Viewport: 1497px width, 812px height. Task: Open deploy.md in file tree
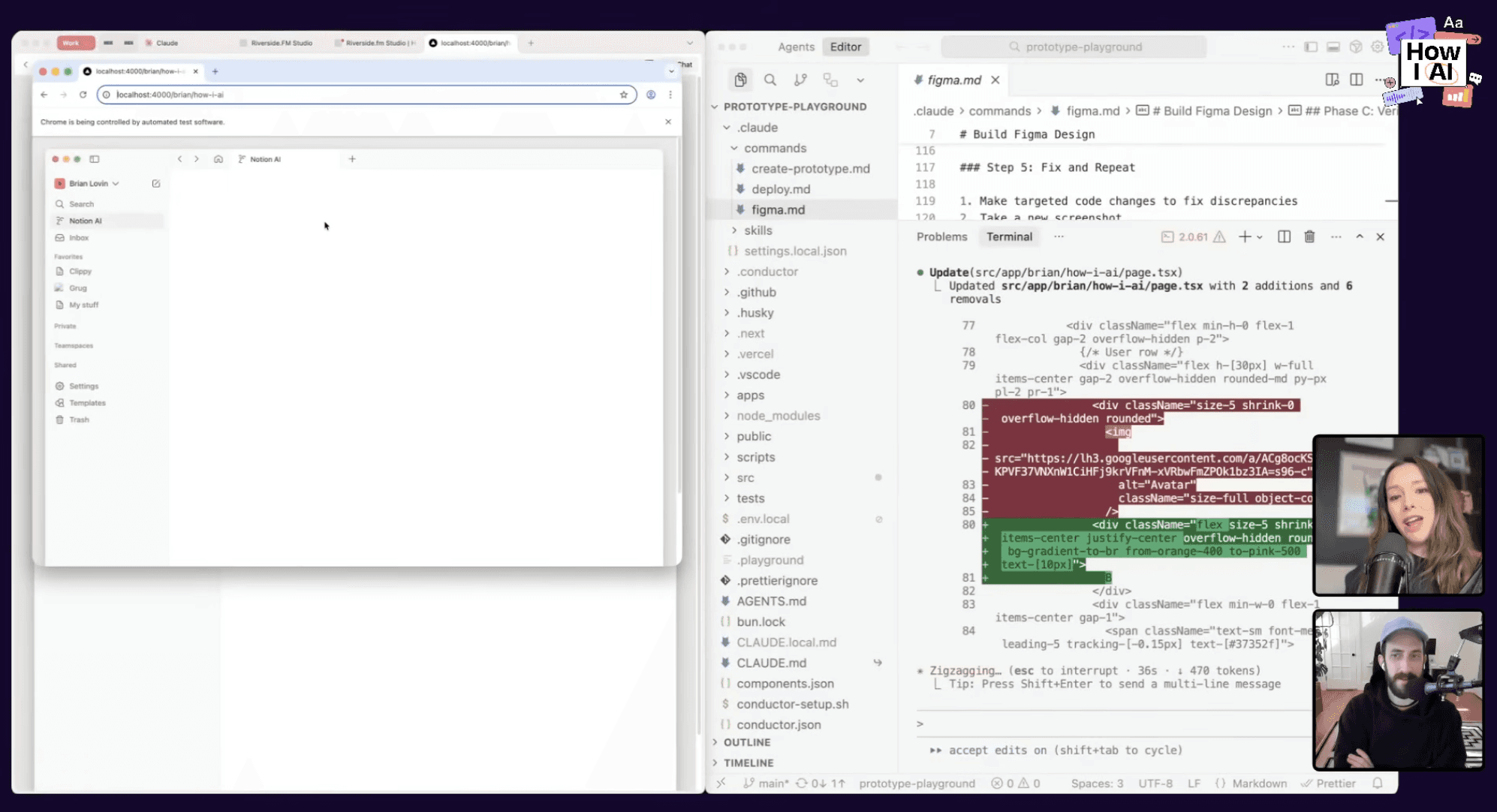coord(781,189)
